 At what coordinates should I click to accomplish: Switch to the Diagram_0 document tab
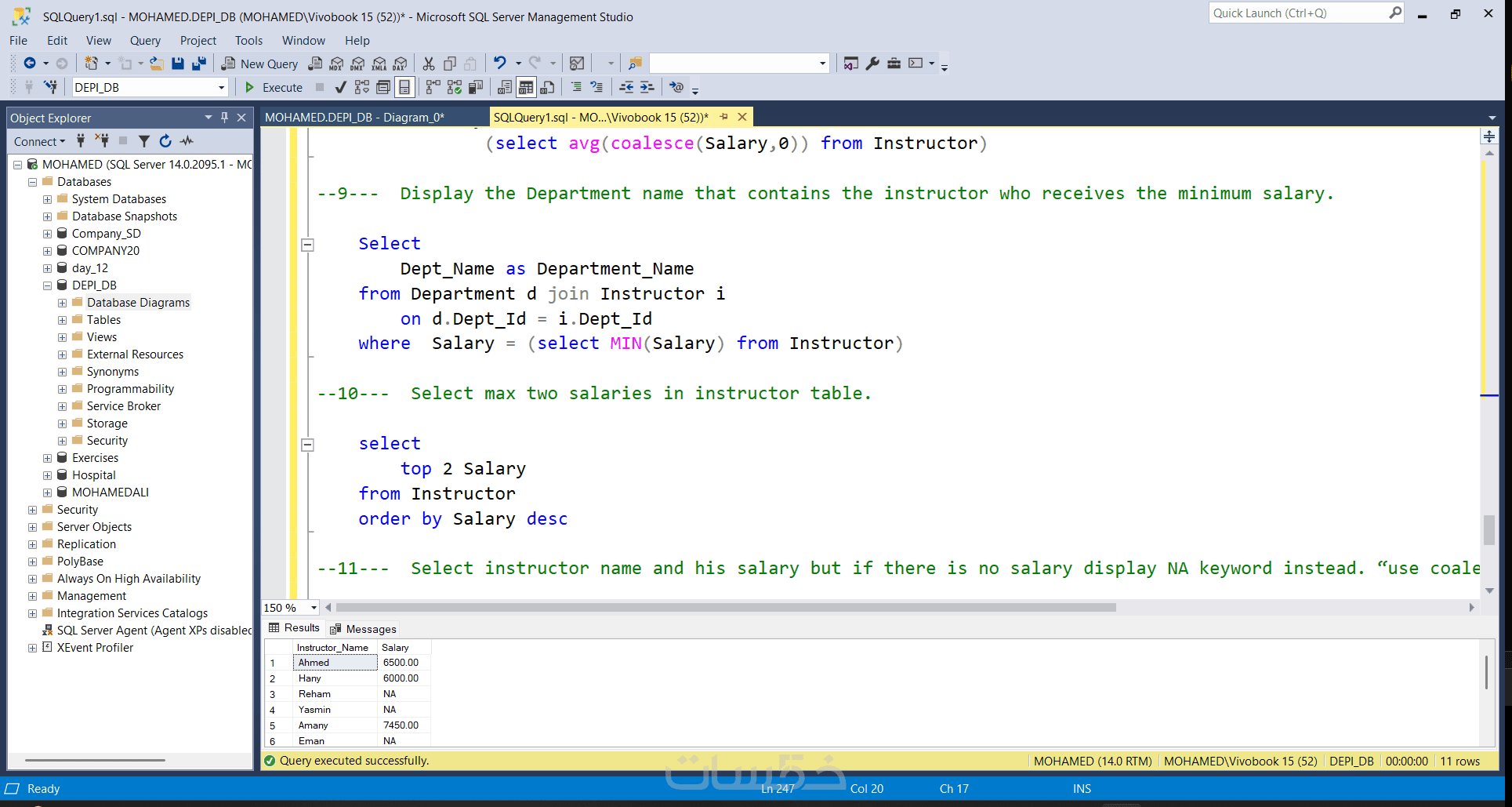[354, 118]
